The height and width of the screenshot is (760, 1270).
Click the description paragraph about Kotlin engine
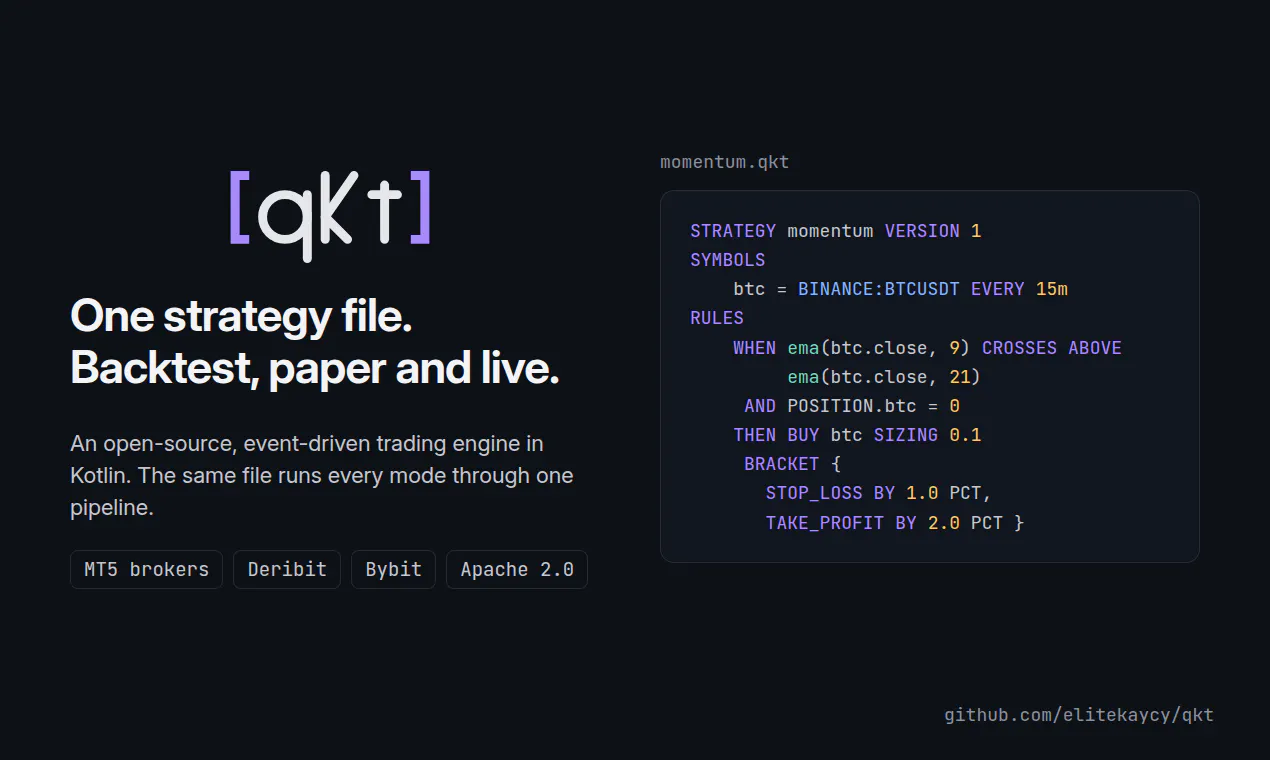(x=322, y=475)
